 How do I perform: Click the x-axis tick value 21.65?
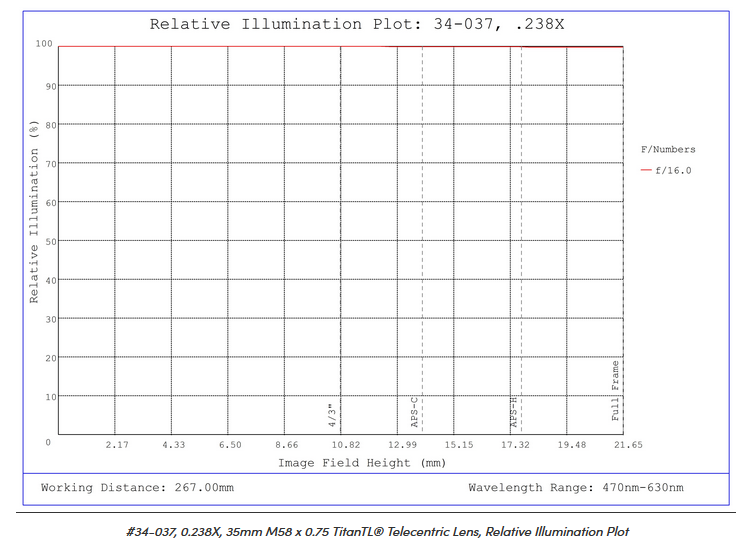pyautogui.click(x=628, y=445)
